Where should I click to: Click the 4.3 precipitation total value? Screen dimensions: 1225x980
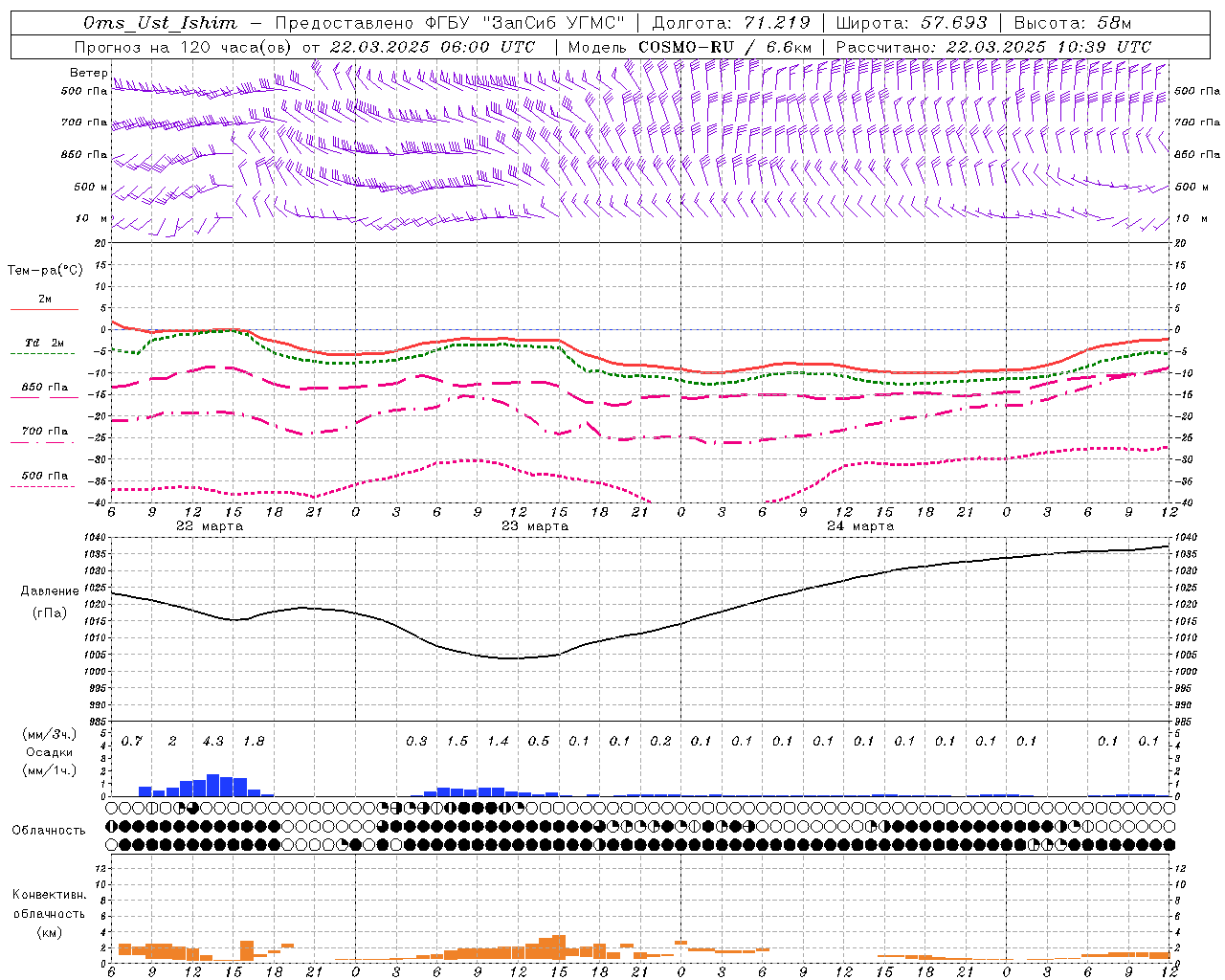[212, 742]
